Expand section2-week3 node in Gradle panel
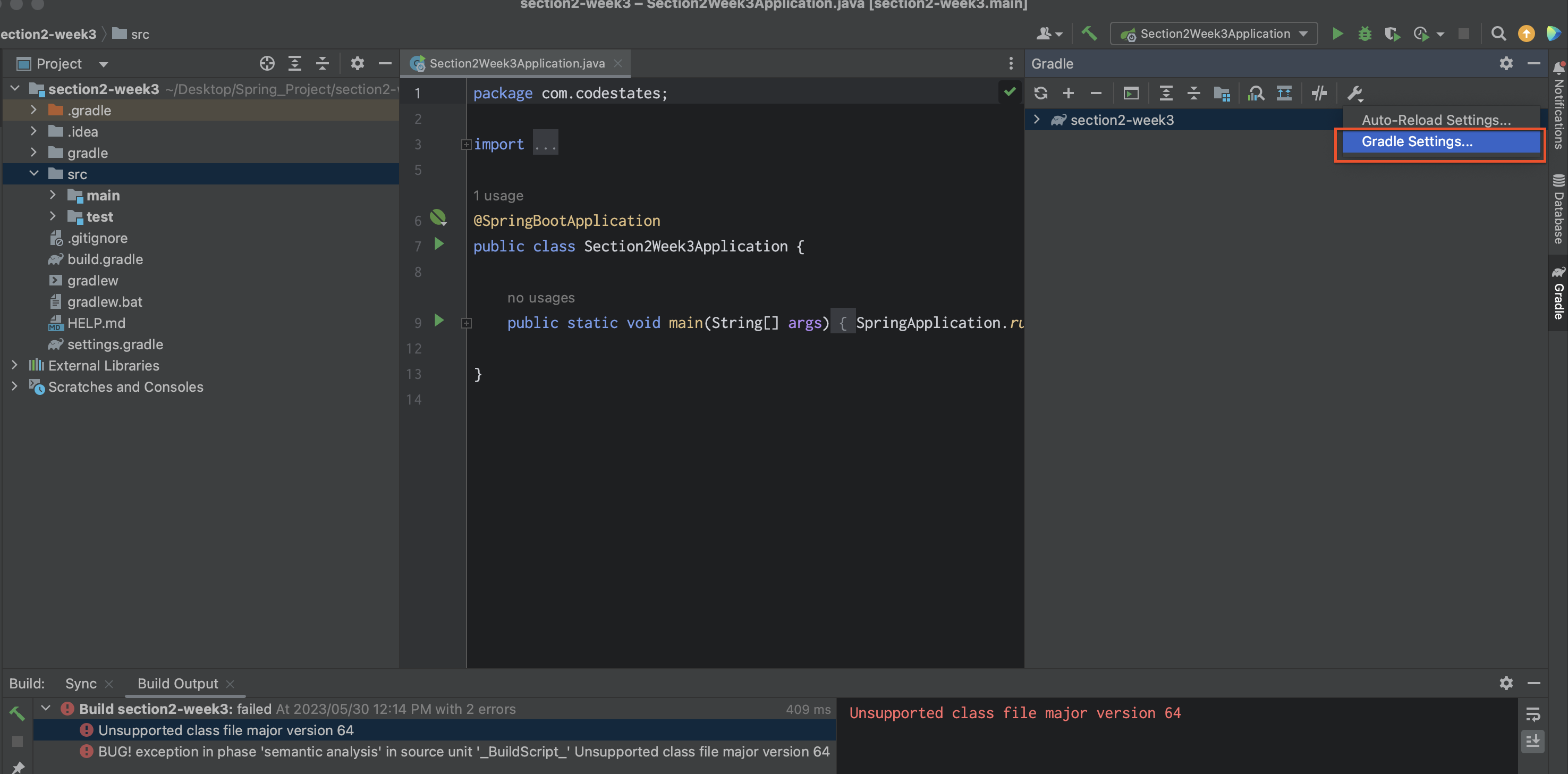 1037,120
